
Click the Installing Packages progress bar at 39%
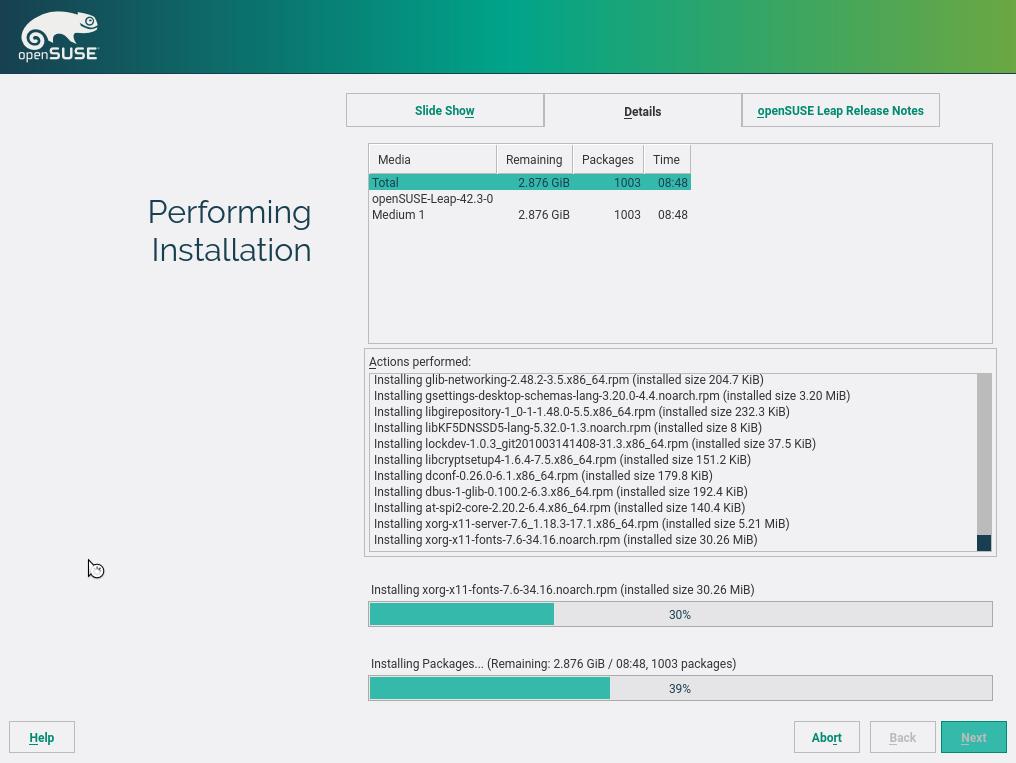[x=680, y=689]
